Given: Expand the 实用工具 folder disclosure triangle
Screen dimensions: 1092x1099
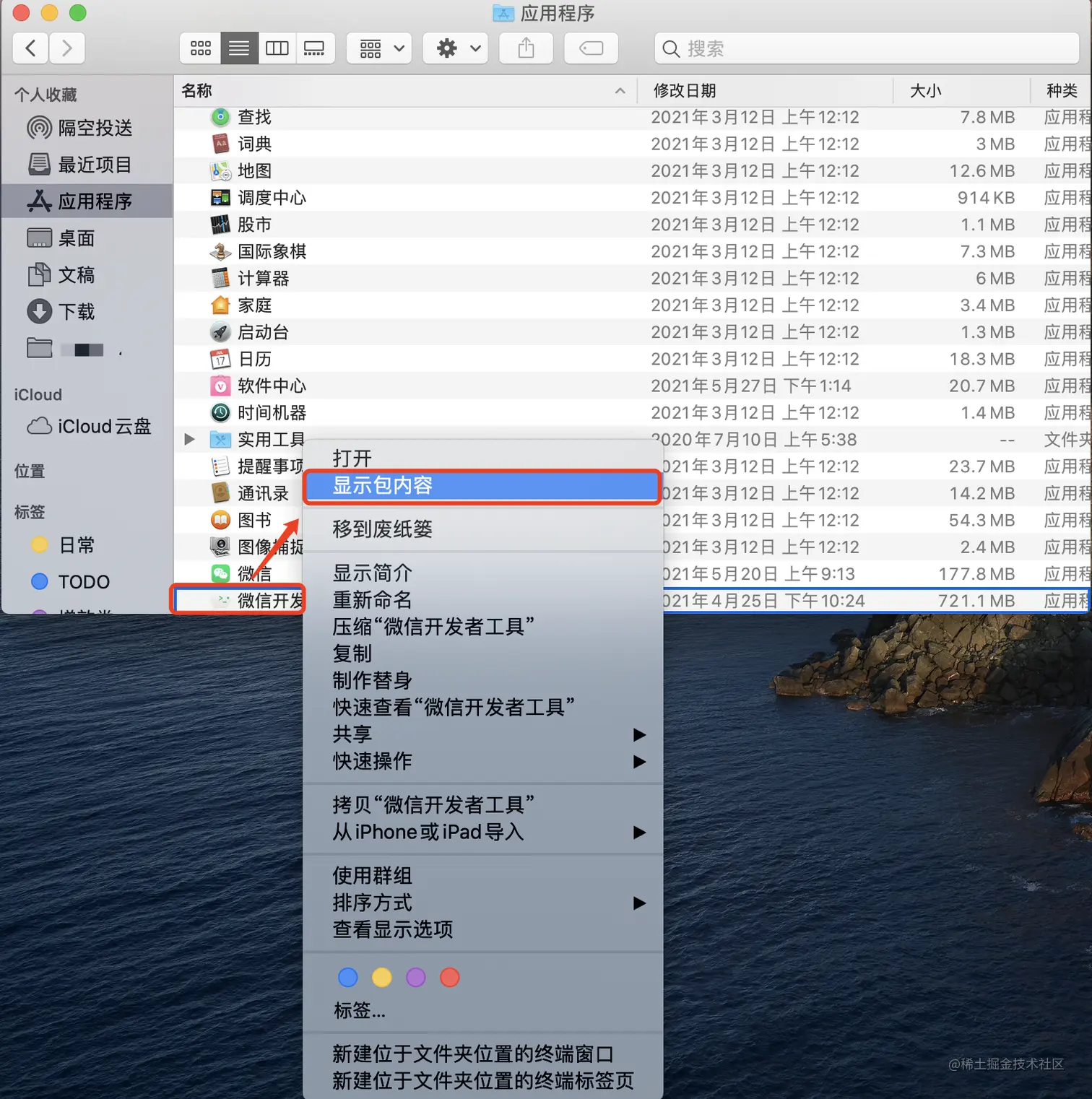Looking at the screenshot, I should coord(189,439).
